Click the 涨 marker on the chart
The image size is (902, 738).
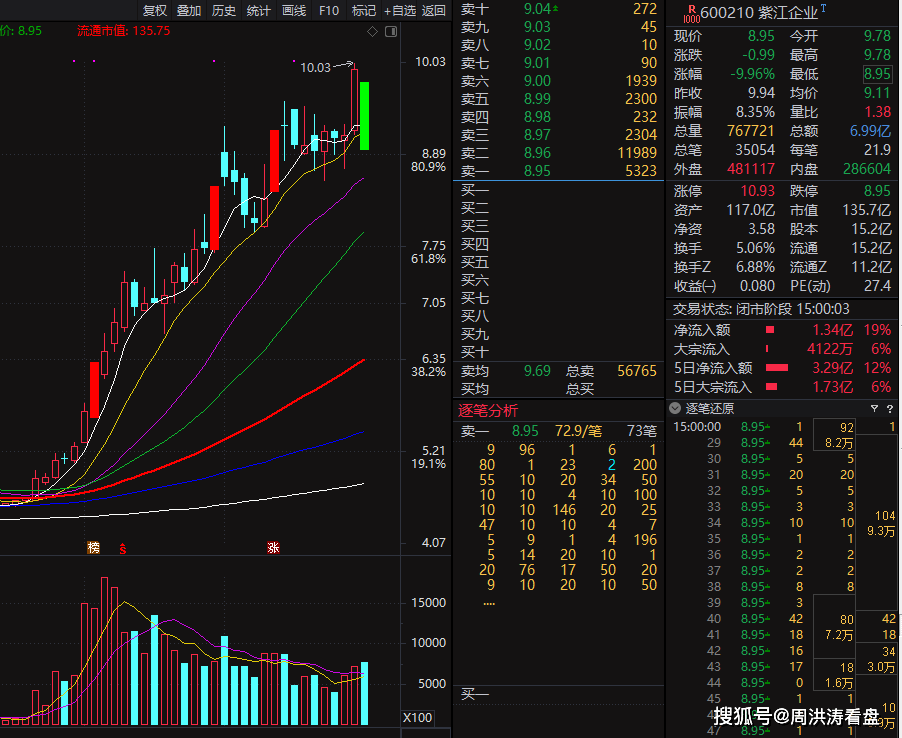272,548
